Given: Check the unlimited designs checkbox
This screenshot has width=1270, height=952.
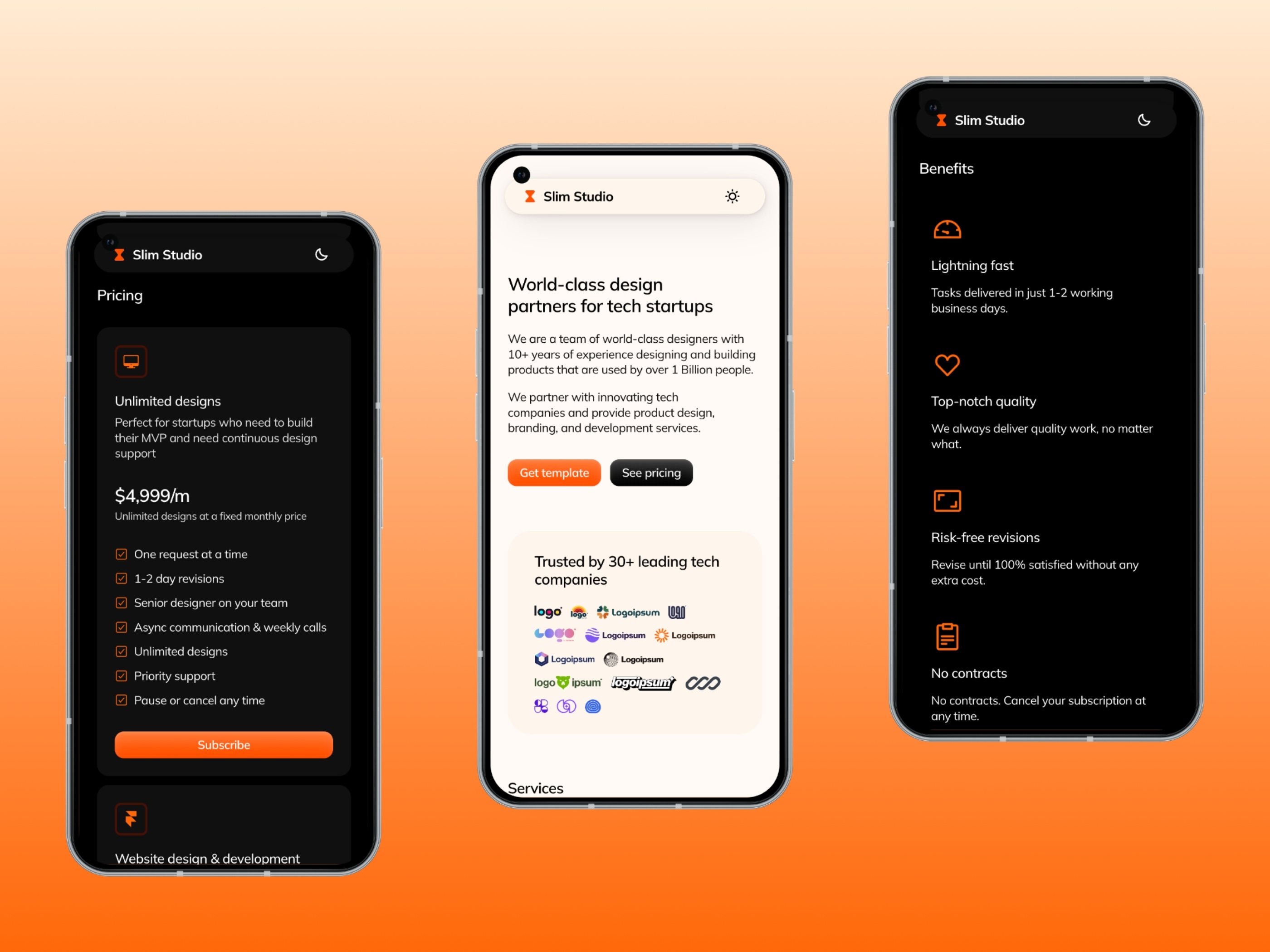Looking at the screenshot, I should click(x=121, y=651).
